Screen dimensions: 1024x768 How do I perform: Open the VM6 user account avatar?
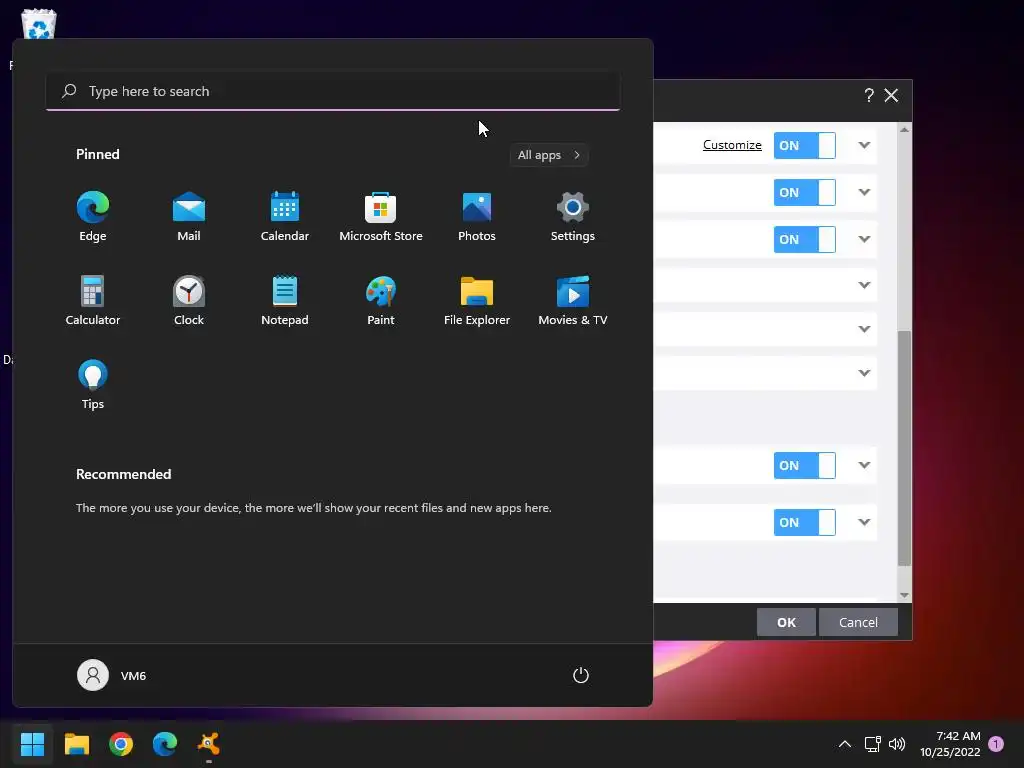tap(93, 675)
